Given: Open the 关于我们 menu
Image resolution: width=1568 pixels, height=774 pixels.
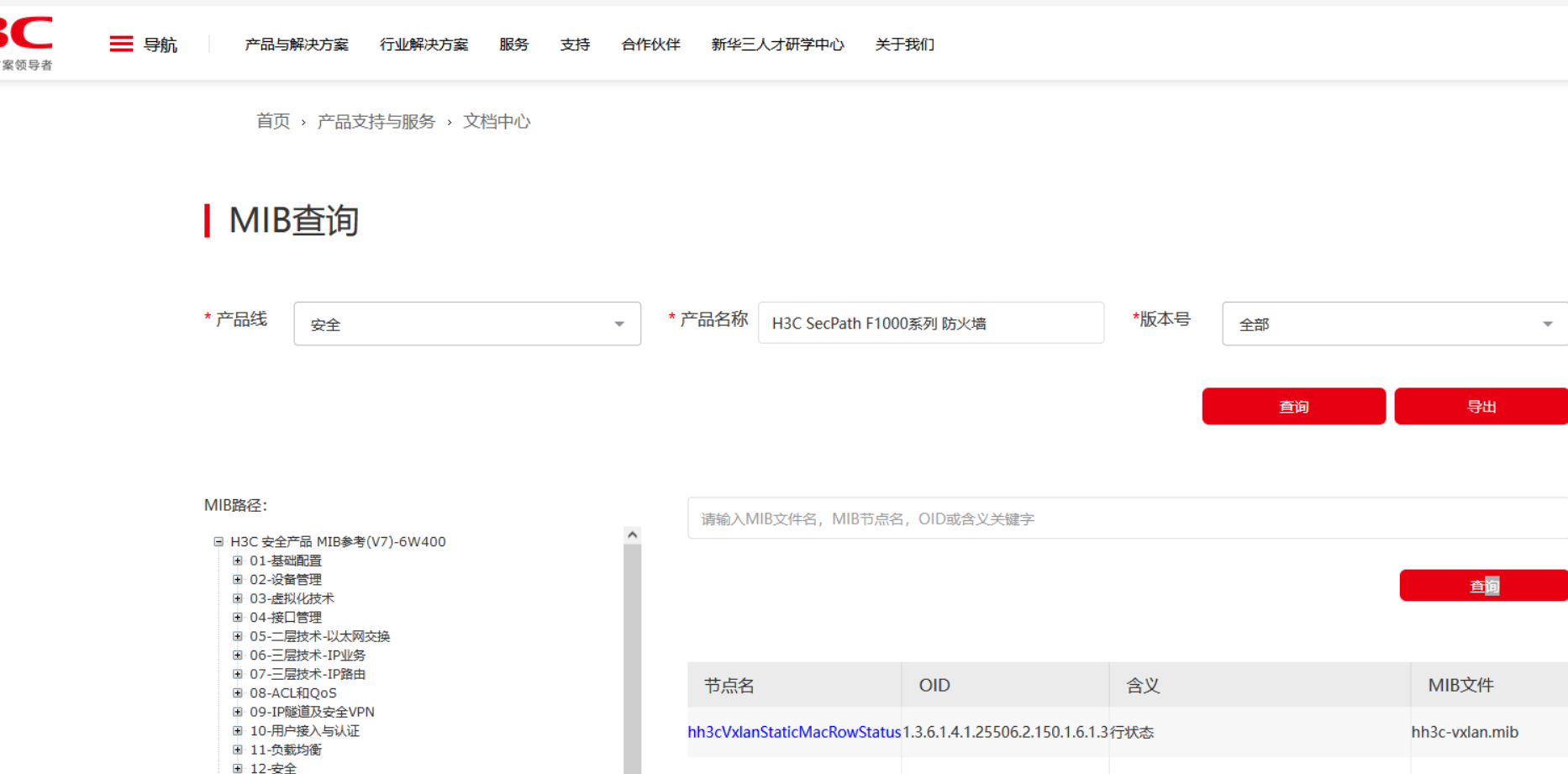Looking at the screenshot, I should point(904,45).
